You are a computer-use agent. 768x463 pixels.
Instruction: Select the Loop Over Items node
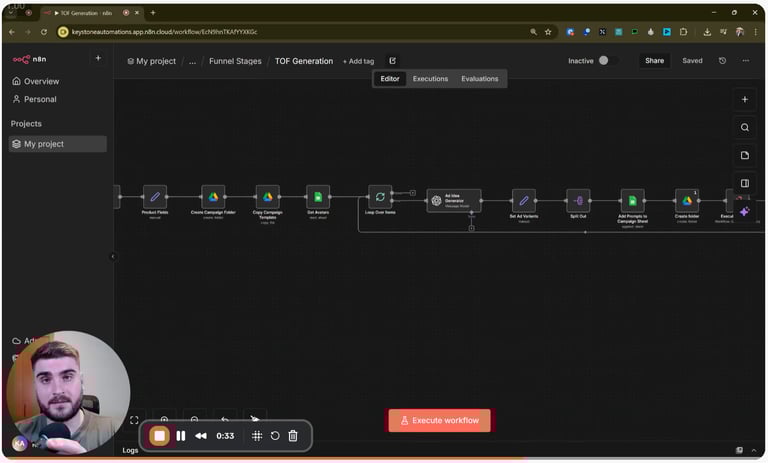(380, 197)
